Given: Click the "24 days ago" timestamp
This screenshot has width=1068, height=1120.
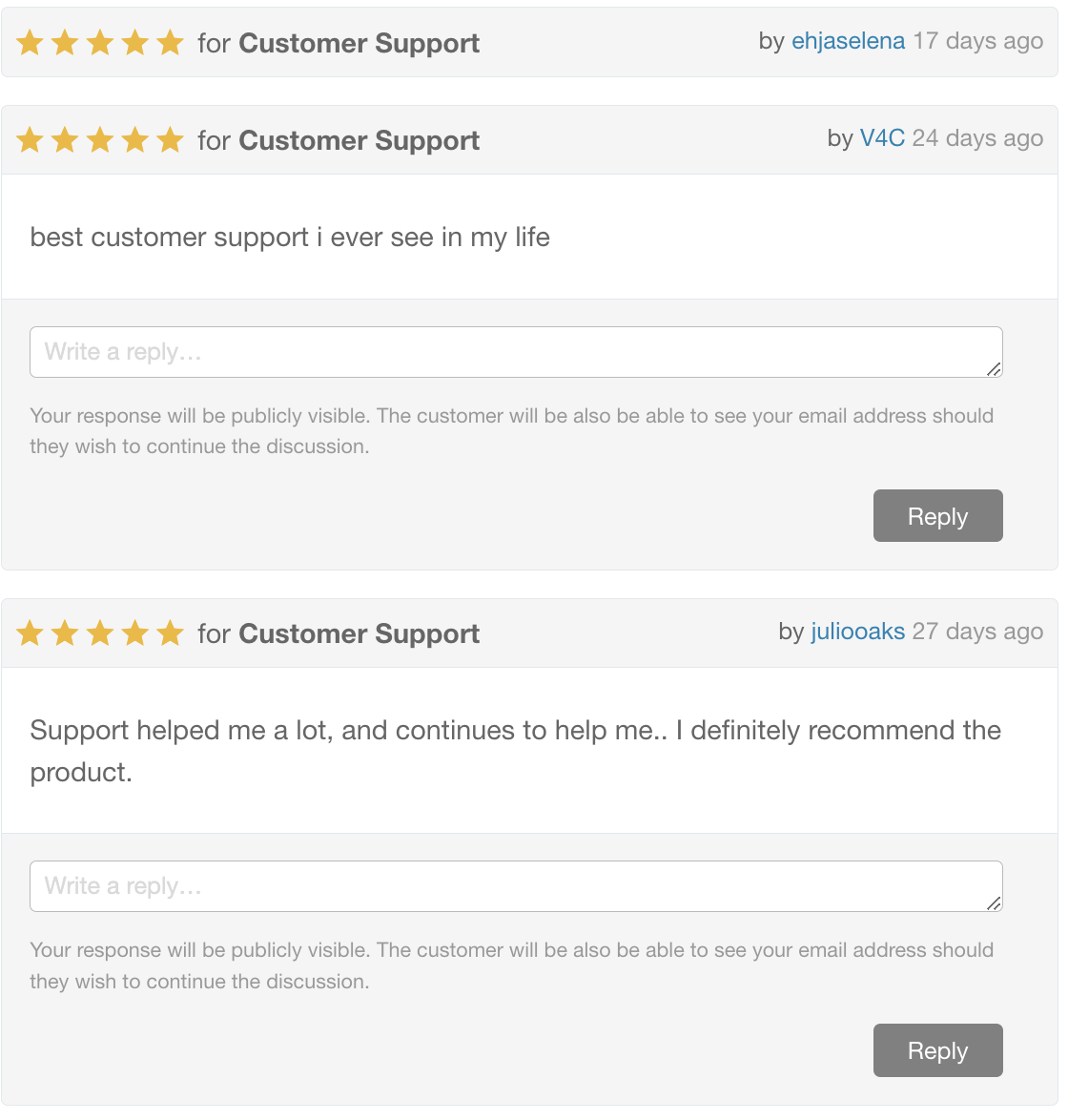Looking at the screenshot, I should 977,138.
